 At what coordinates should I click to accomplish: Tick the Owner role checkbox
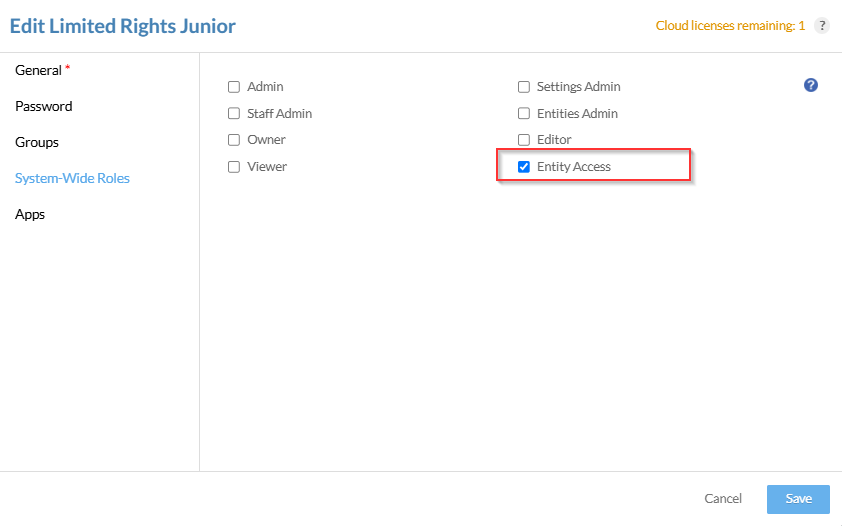point(234,140)
